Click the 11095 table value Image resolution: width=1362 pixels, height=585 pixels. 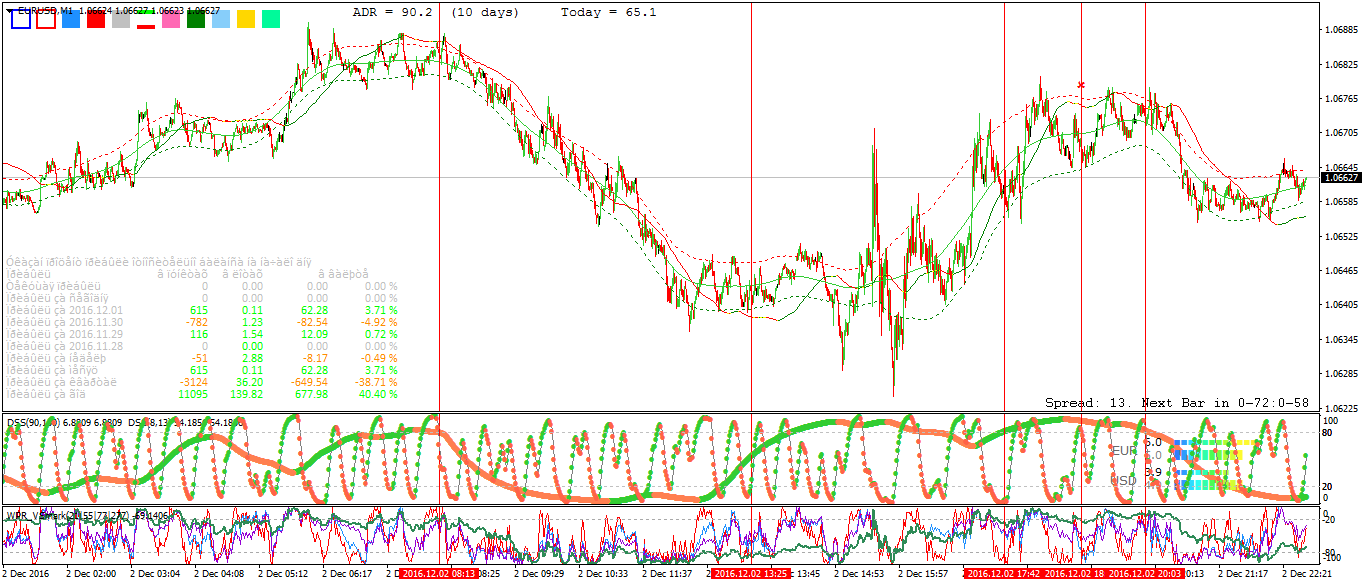(192, 394)
